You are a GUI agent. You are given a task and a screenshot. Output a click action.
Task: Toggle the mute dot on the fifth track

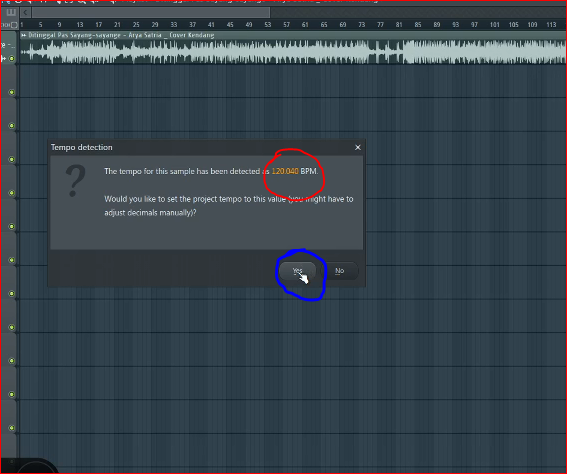(x=12, y=193)
